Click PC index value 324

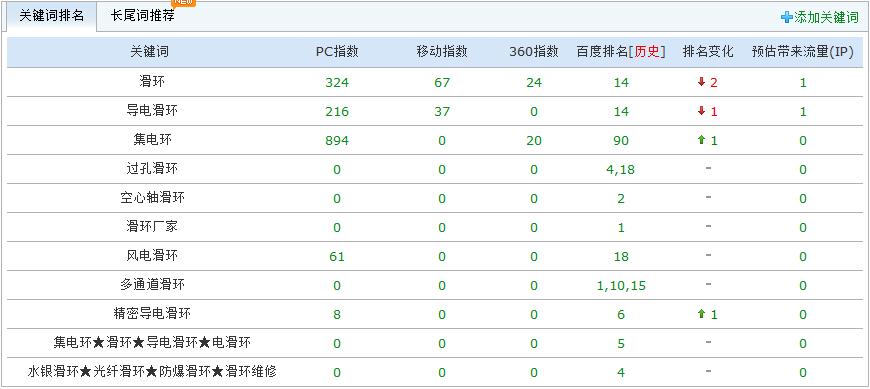pyautogui.click(x=337, y=83)
